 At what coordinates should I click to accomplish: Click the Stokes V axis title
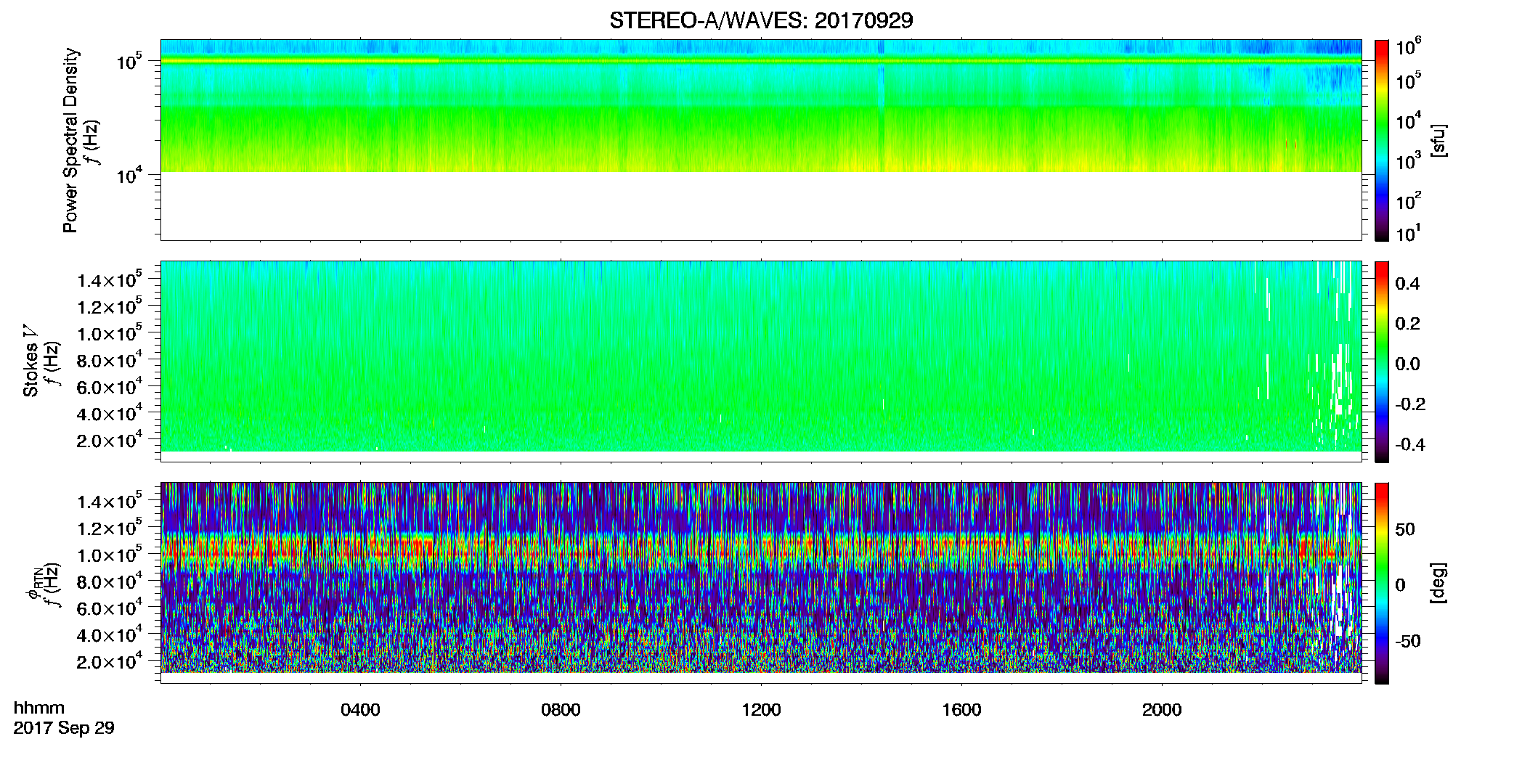pyautogui.click(x=31, y=361)
